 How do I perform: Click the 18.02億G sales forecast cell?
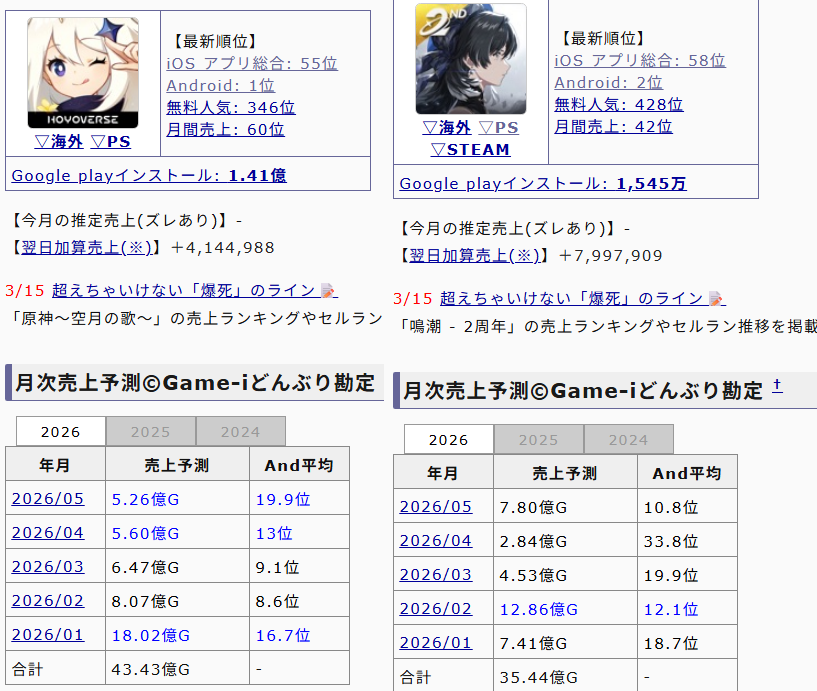(177, 634)
